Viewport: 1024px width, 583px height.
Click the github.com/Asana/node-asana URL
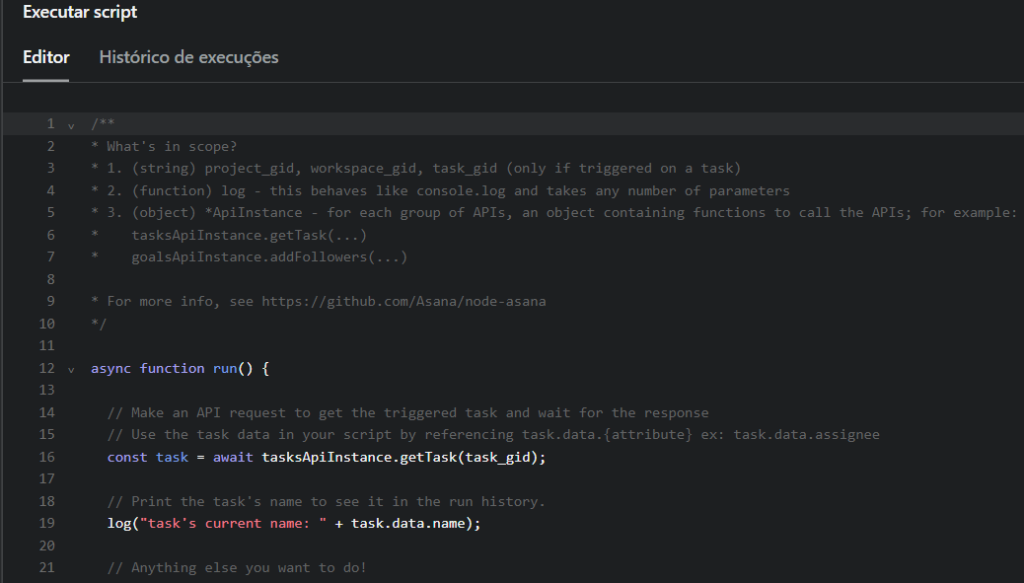(x=403, y=301)
